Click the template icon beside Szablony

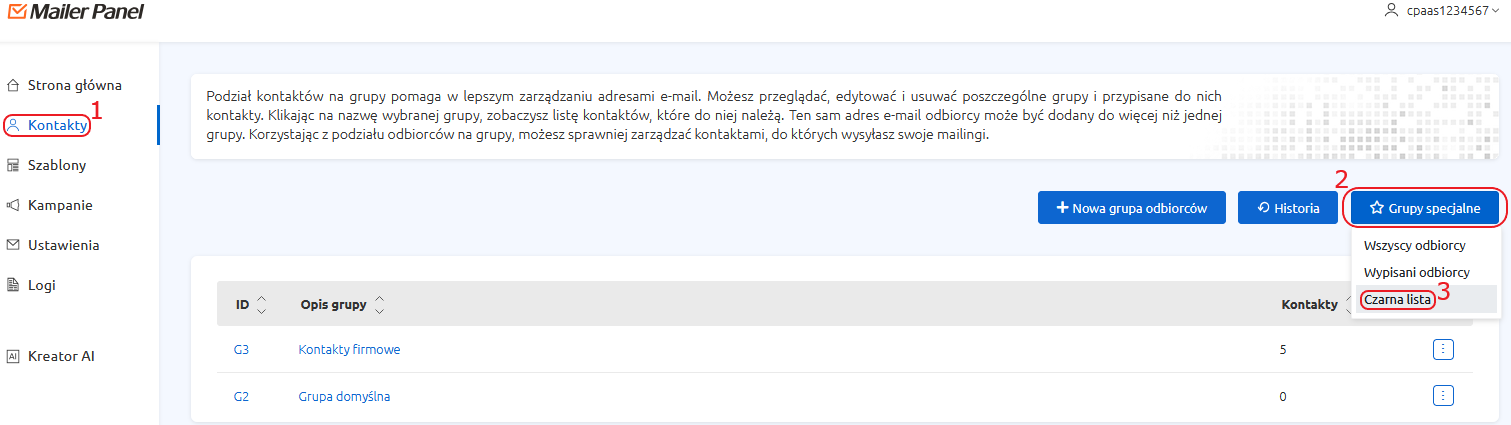pos(13,165)
